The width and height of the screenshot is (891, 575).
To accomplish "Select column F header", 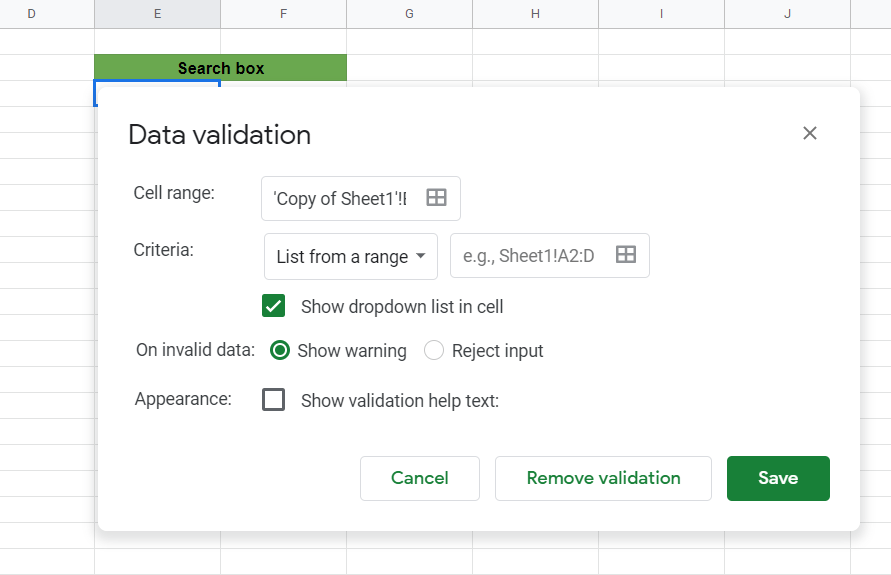I will pyautogui.click(x=284, y=14).
